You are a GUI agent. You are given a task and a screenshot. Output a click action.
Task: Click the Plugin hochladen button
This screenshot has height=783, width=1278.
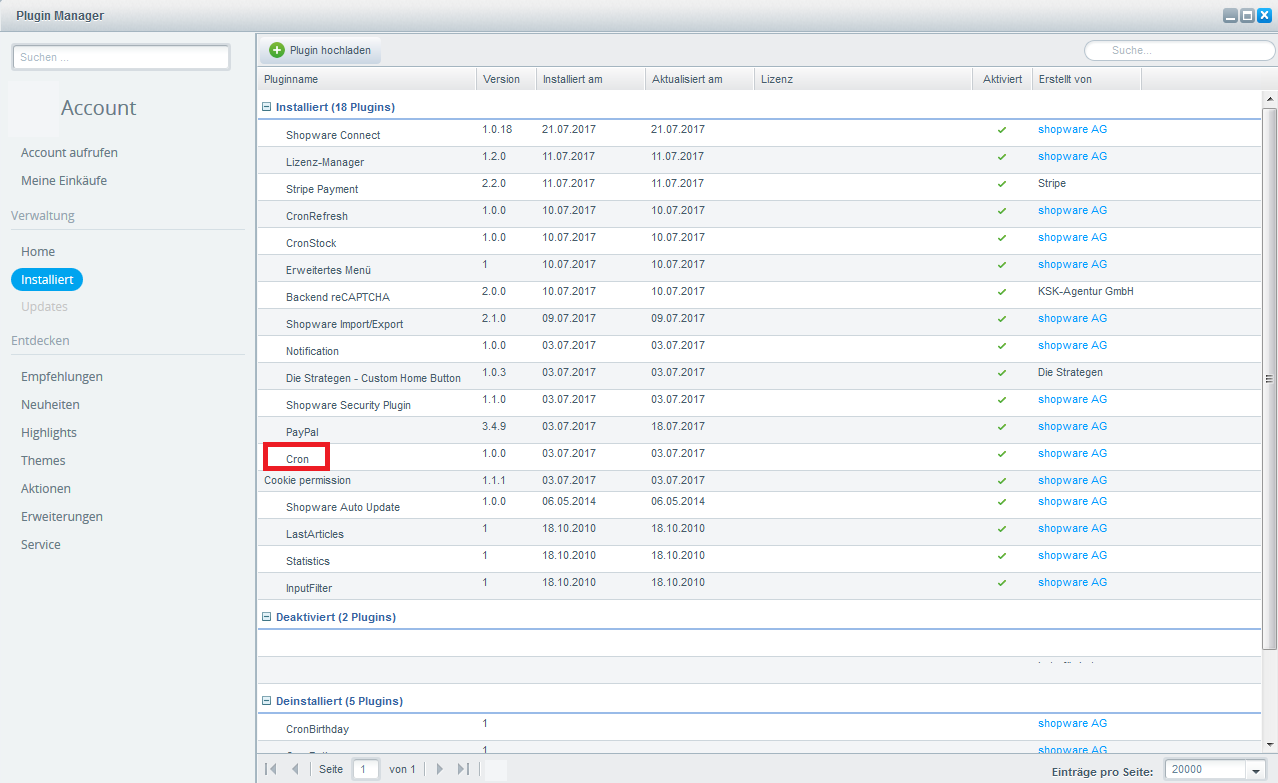(321, 50)
